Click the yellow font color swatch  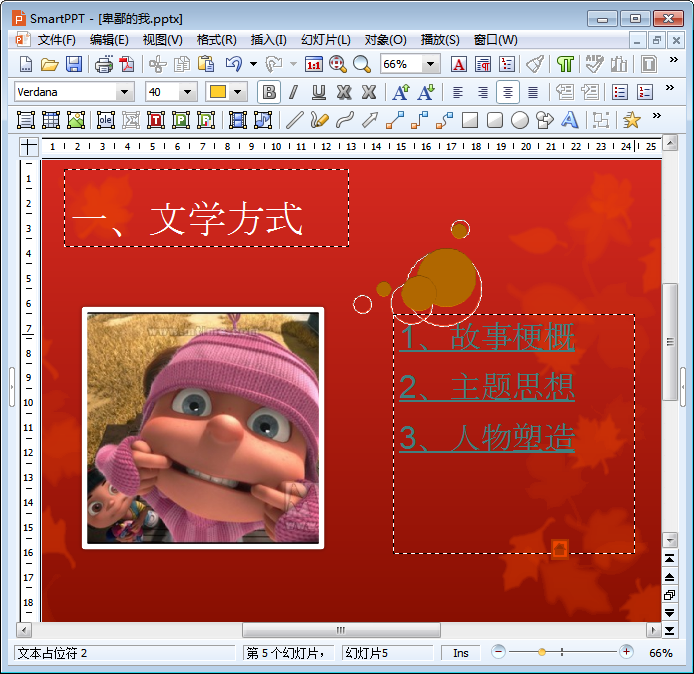218,92
